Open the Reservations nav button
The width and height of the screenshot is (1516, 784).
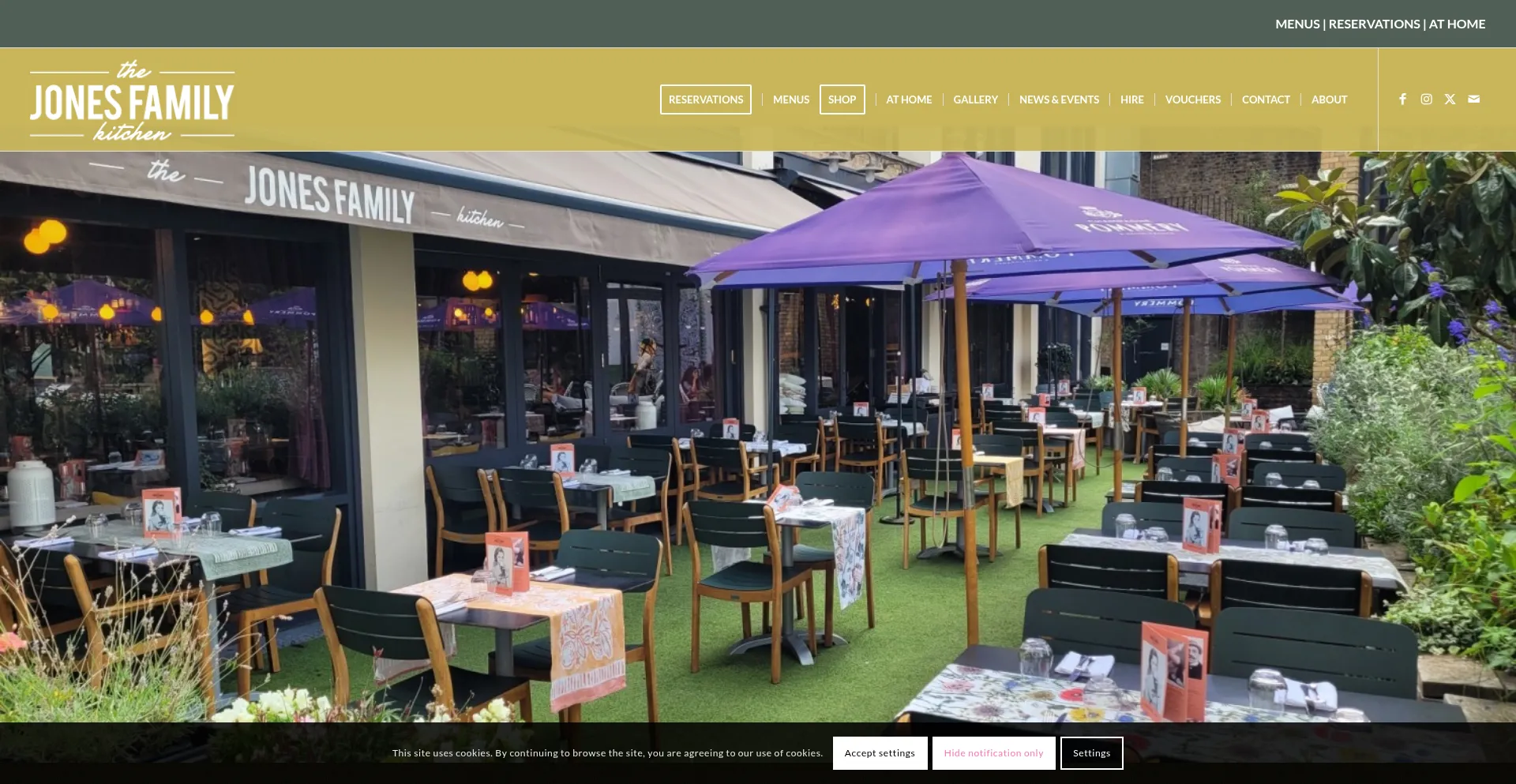point(706,99)
